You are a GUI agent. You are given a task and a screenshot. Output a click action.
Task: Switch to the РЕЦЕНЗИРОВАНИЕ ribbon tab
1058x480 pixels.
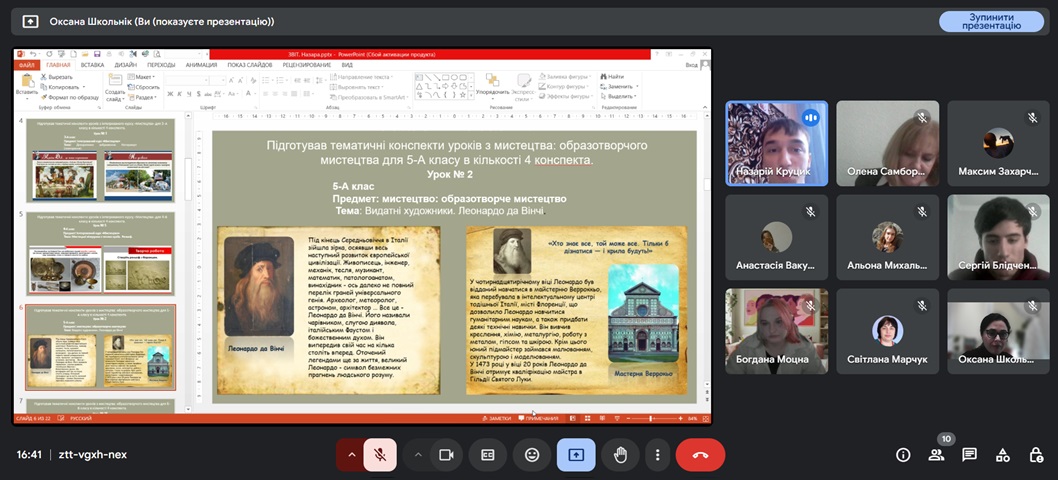[307, 65]
